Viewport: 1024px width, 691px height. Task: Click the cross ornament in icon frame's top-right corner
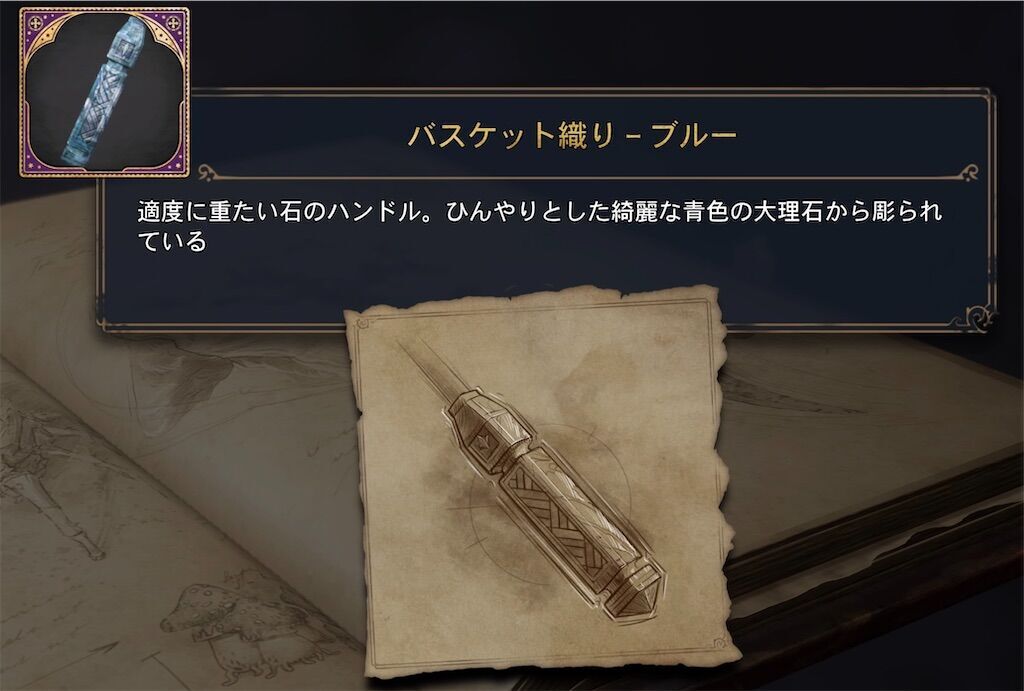tap(174, 23)
